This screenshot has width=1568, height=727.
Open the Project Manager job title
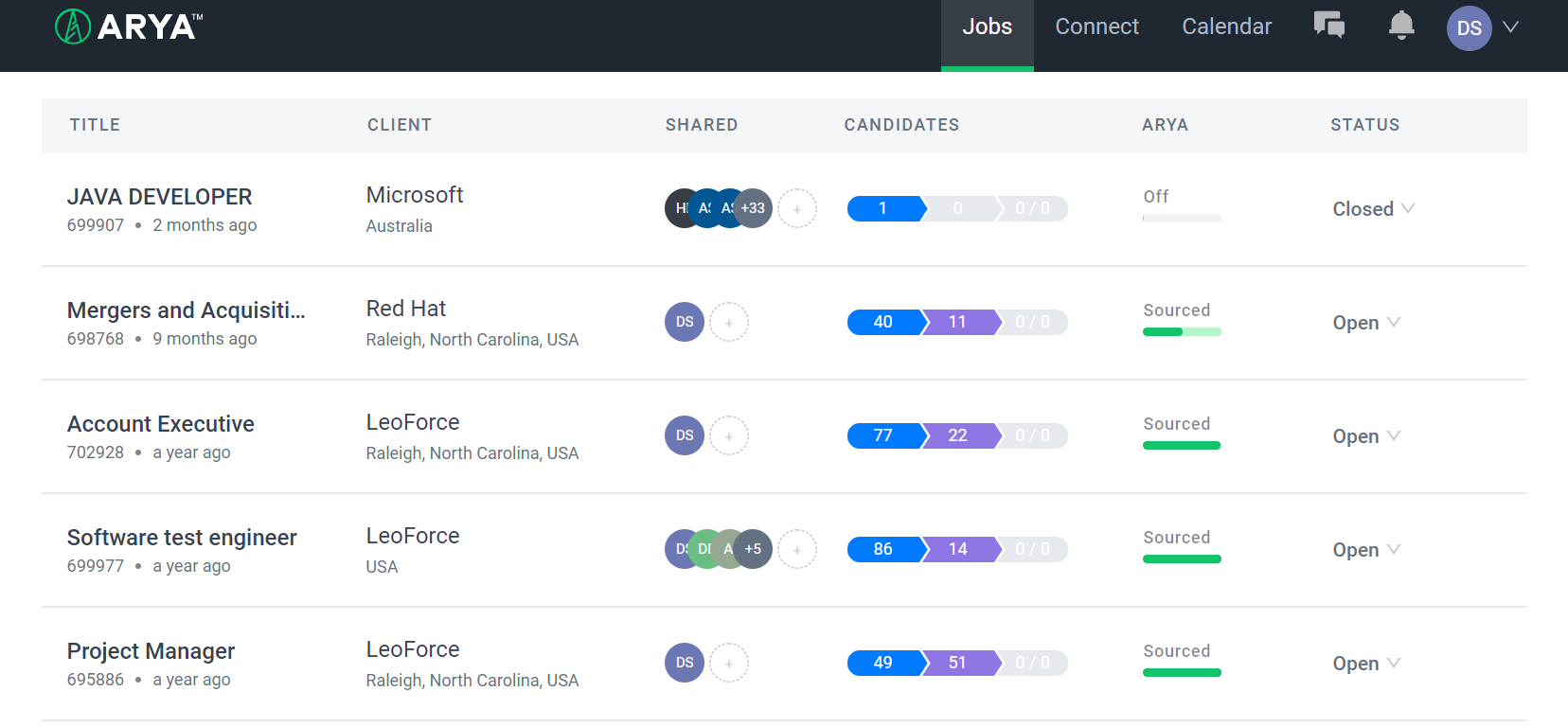pos(151,651)
